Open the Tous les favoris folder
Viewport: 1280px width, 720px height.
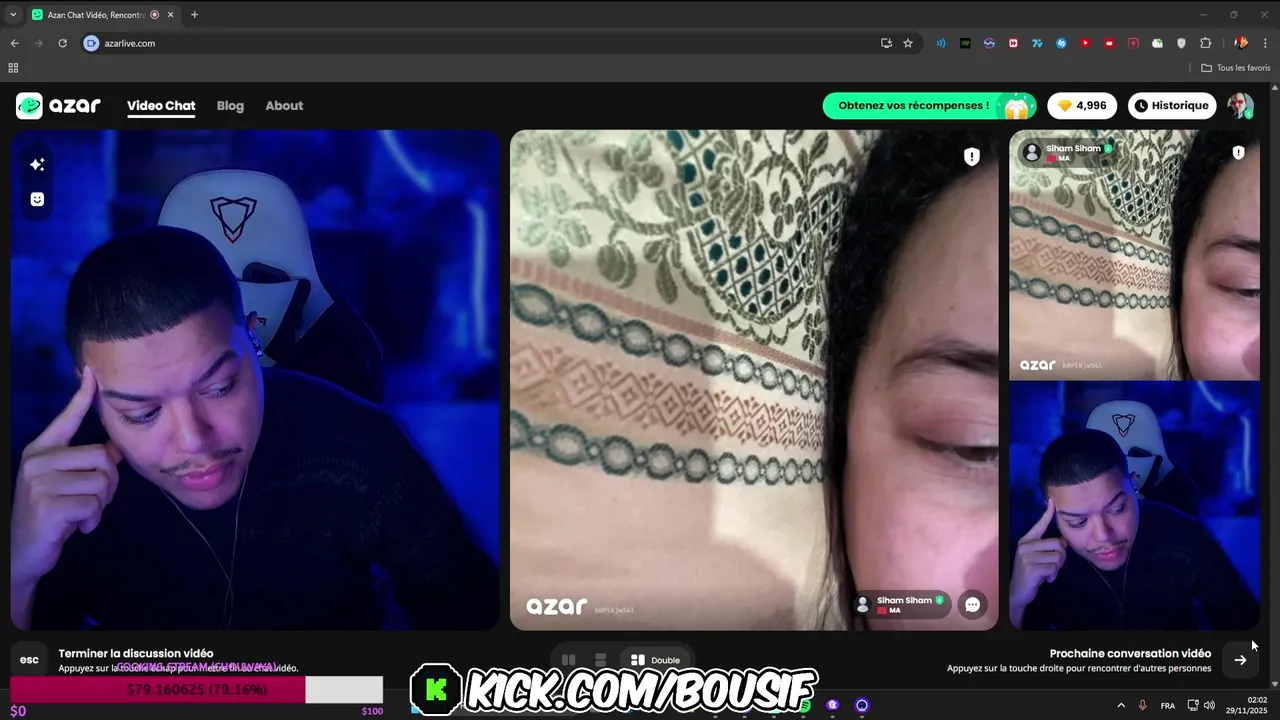[1236, 68]
